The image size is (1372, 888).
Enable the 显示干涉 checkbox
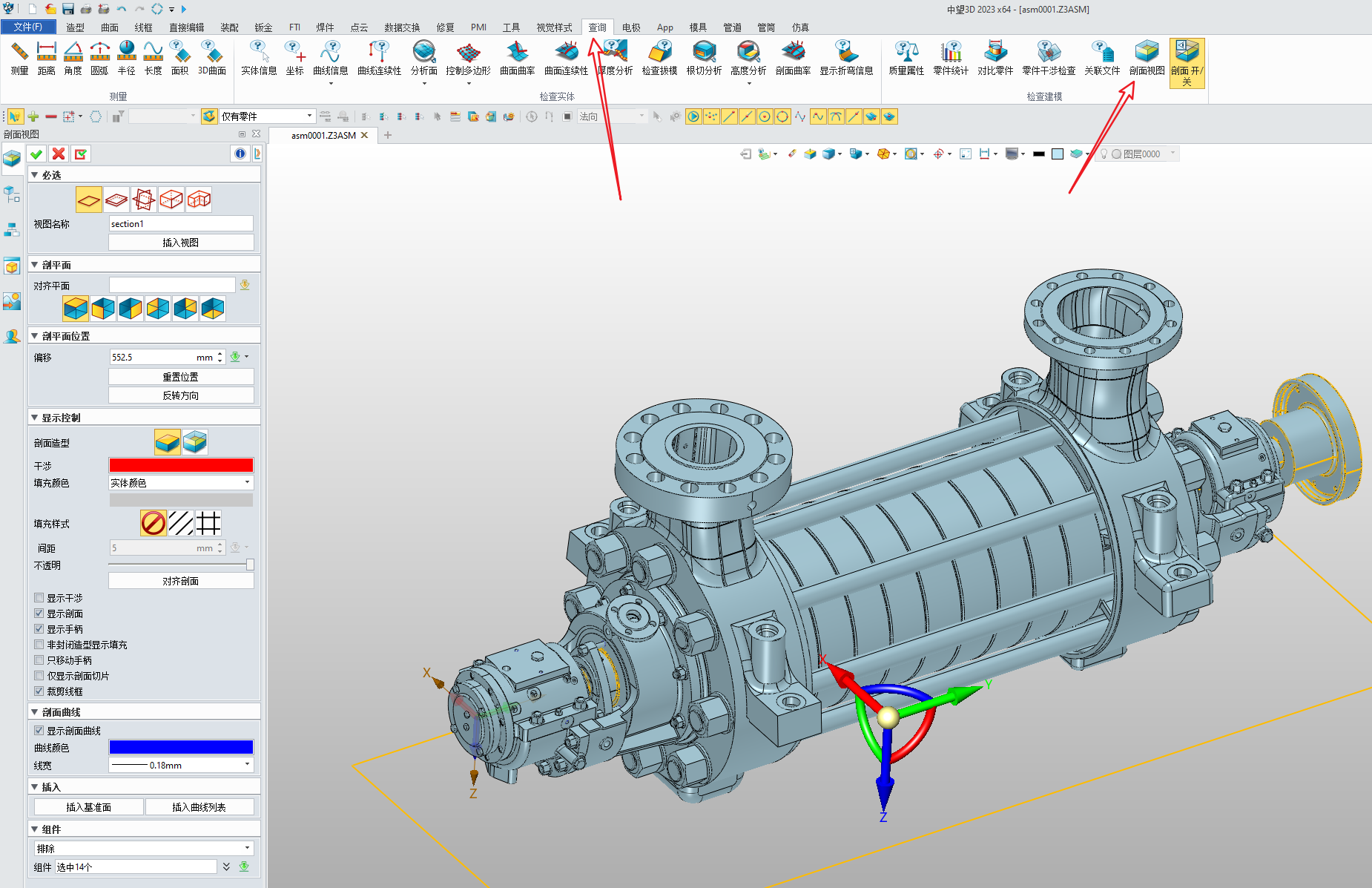point(39,598)
